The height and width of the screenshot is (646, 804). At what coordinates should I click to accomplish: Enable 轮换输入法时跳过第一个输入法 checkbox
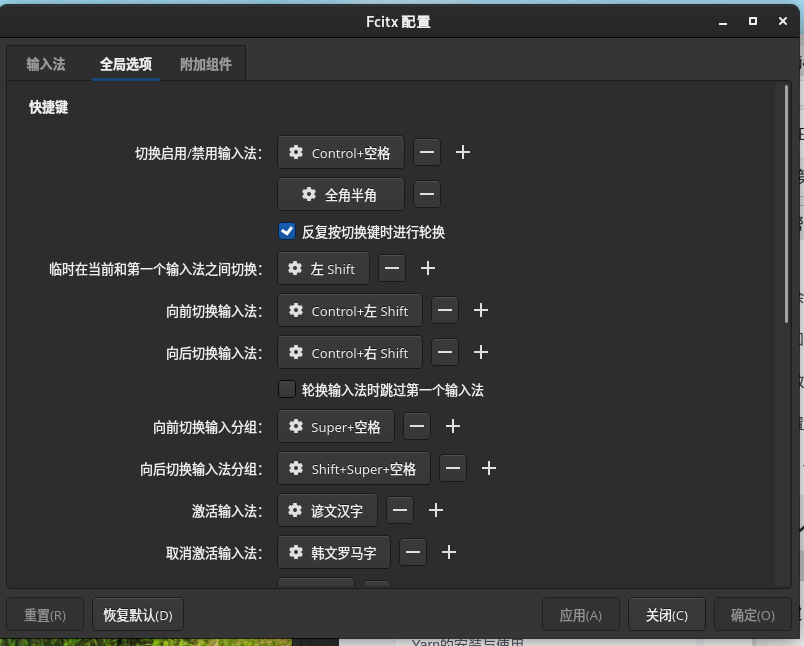(x=287, y=389)
